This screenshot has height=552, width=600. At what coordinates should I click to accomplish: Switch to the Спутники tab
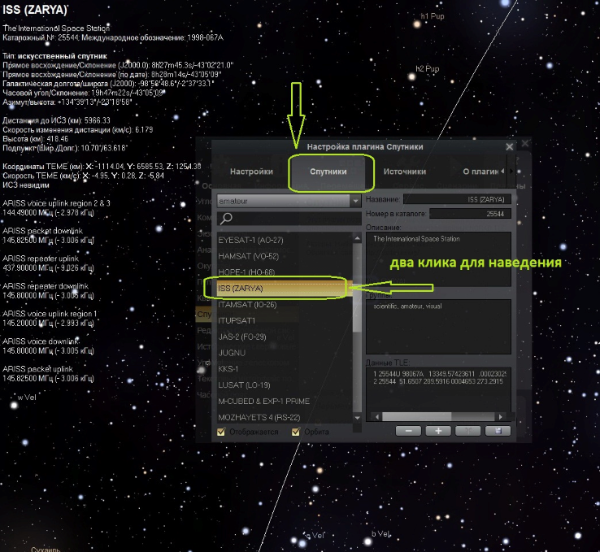tap(328, 171)
